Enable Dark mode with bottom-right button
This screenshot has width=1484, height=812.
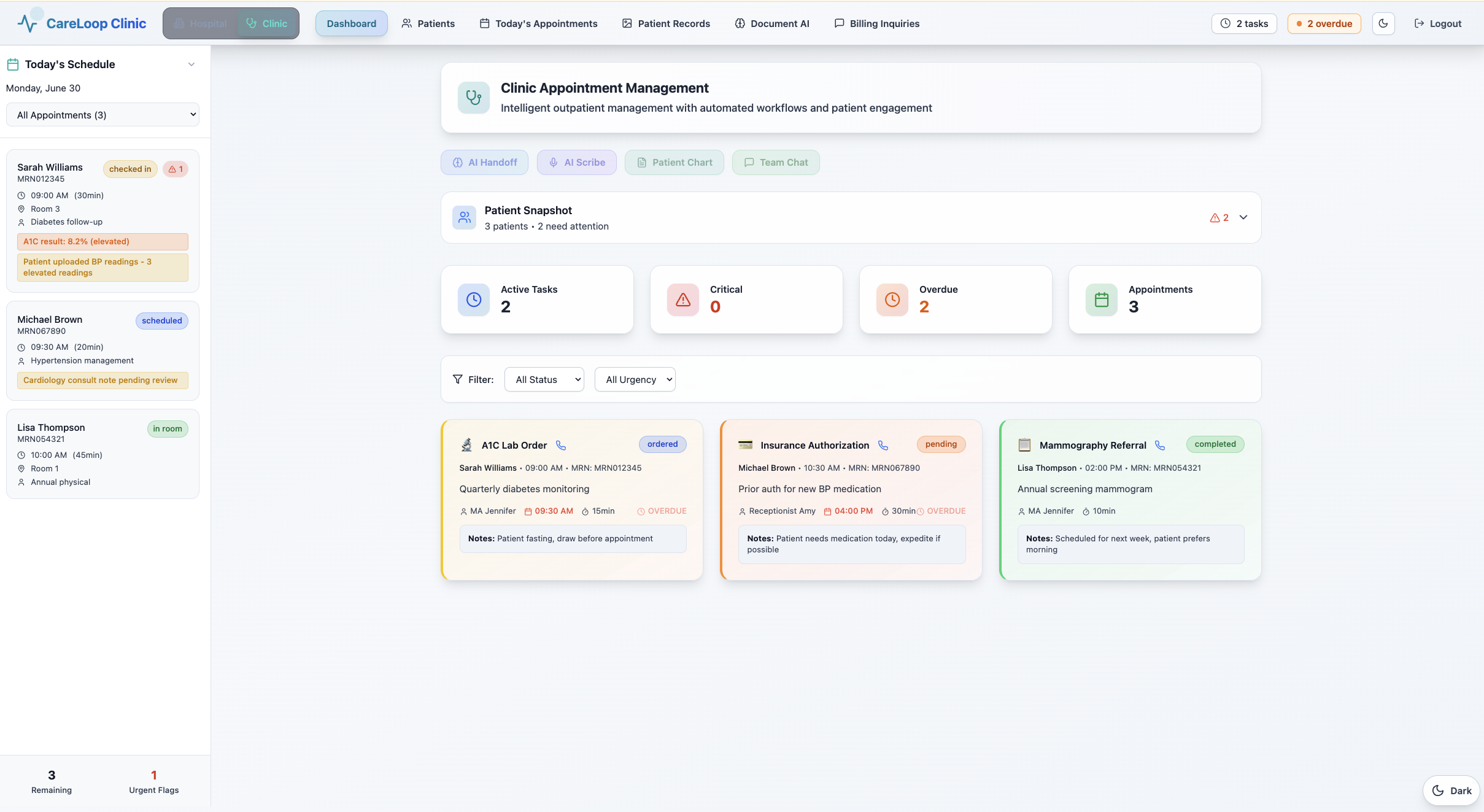tap(1451, 791)
